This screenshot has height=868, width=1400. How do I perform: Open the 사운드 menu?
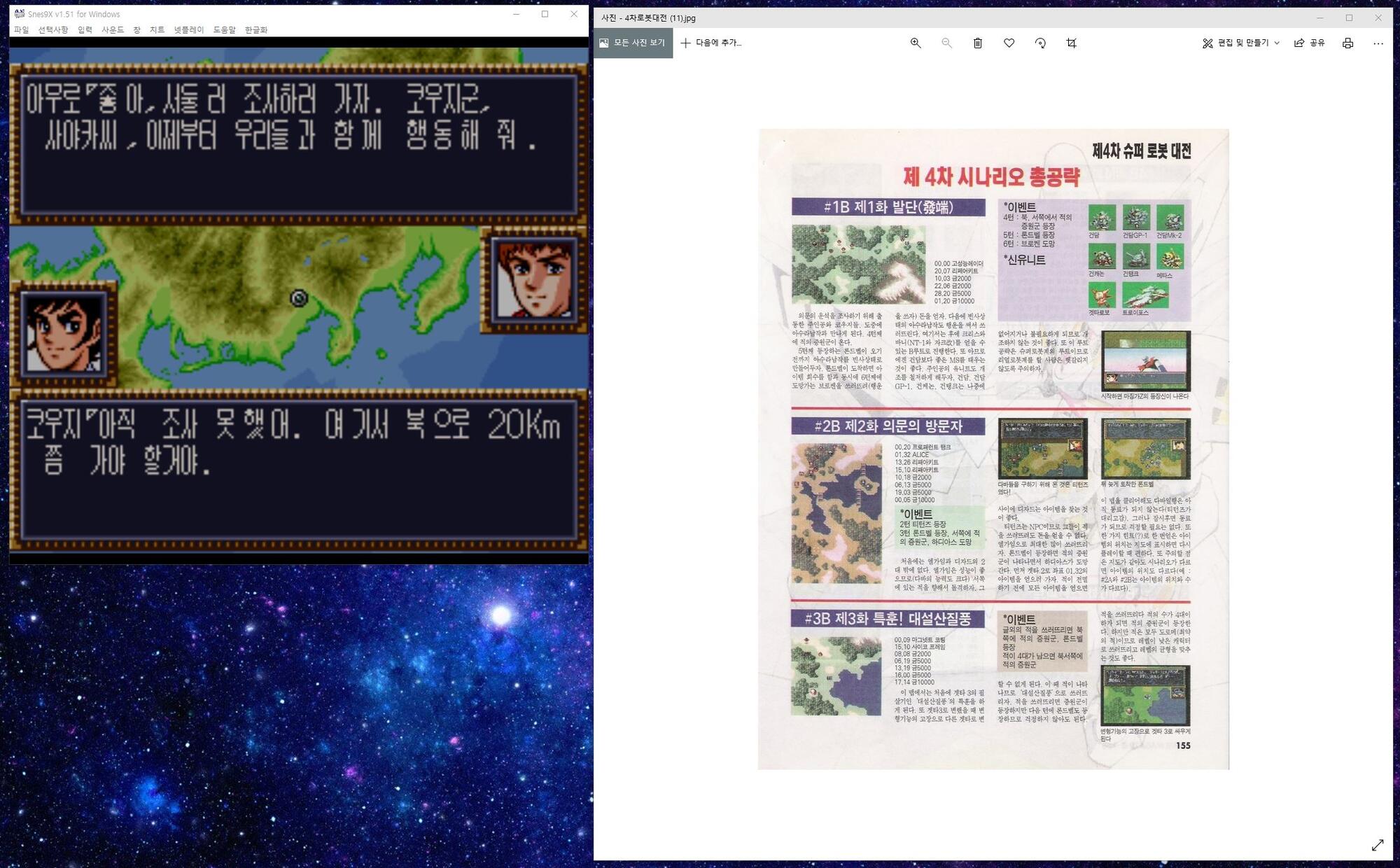coord(113,30)
